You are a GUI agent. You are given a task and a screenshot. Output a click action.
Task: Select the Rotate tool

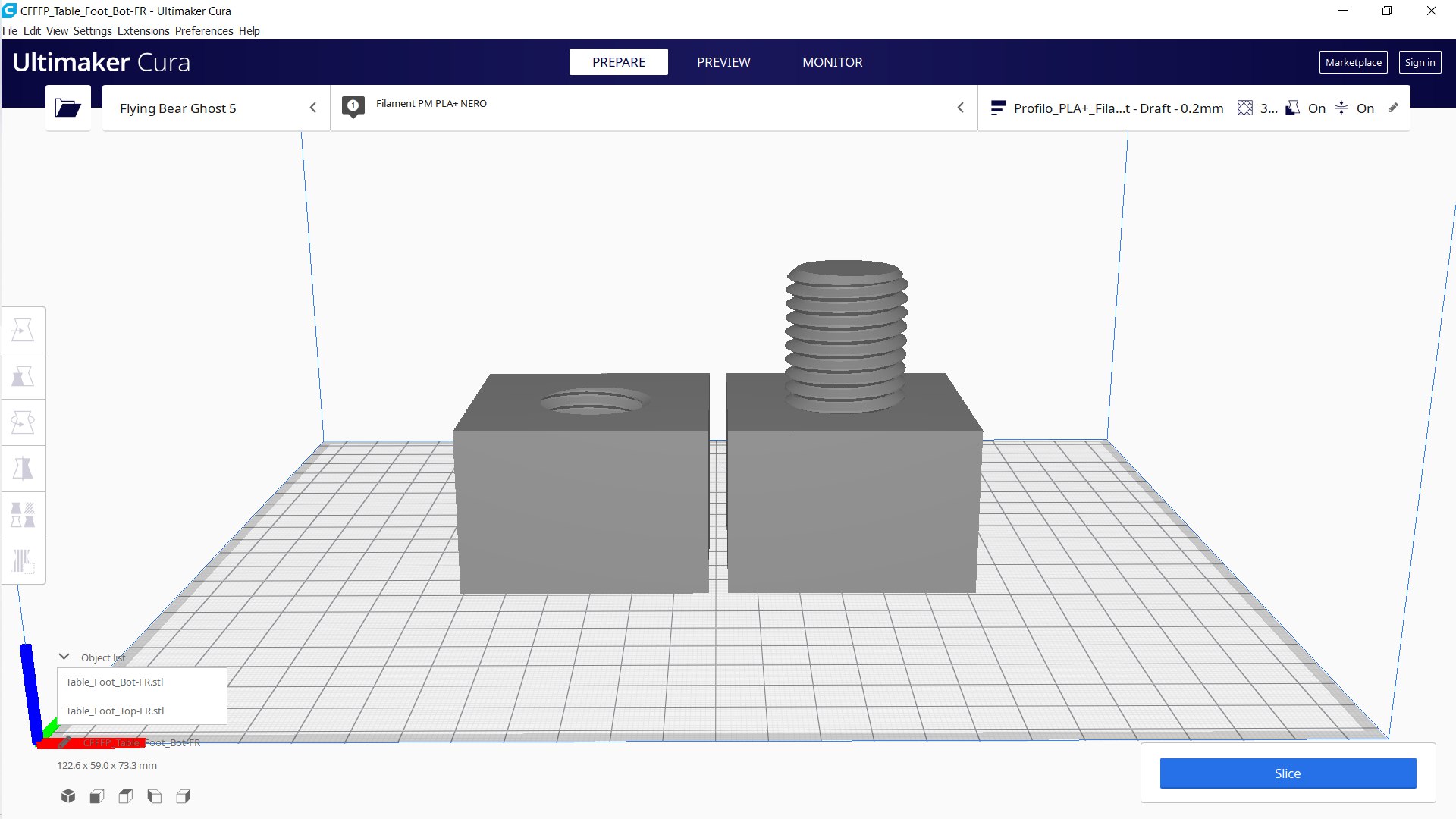pos(23,422)
